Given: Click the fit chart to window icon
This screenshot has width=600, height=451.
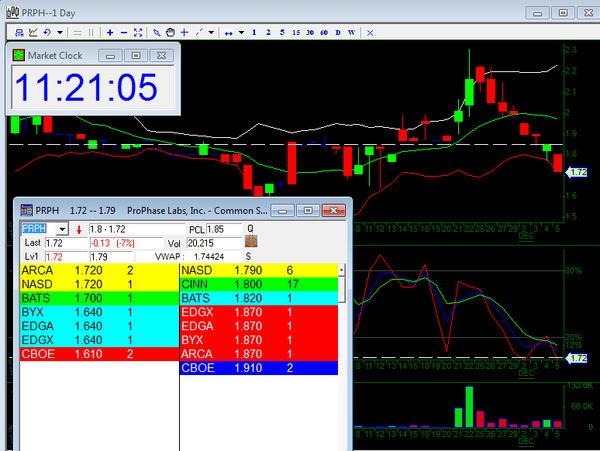Looking at the screenshot, I should (139, 33).
